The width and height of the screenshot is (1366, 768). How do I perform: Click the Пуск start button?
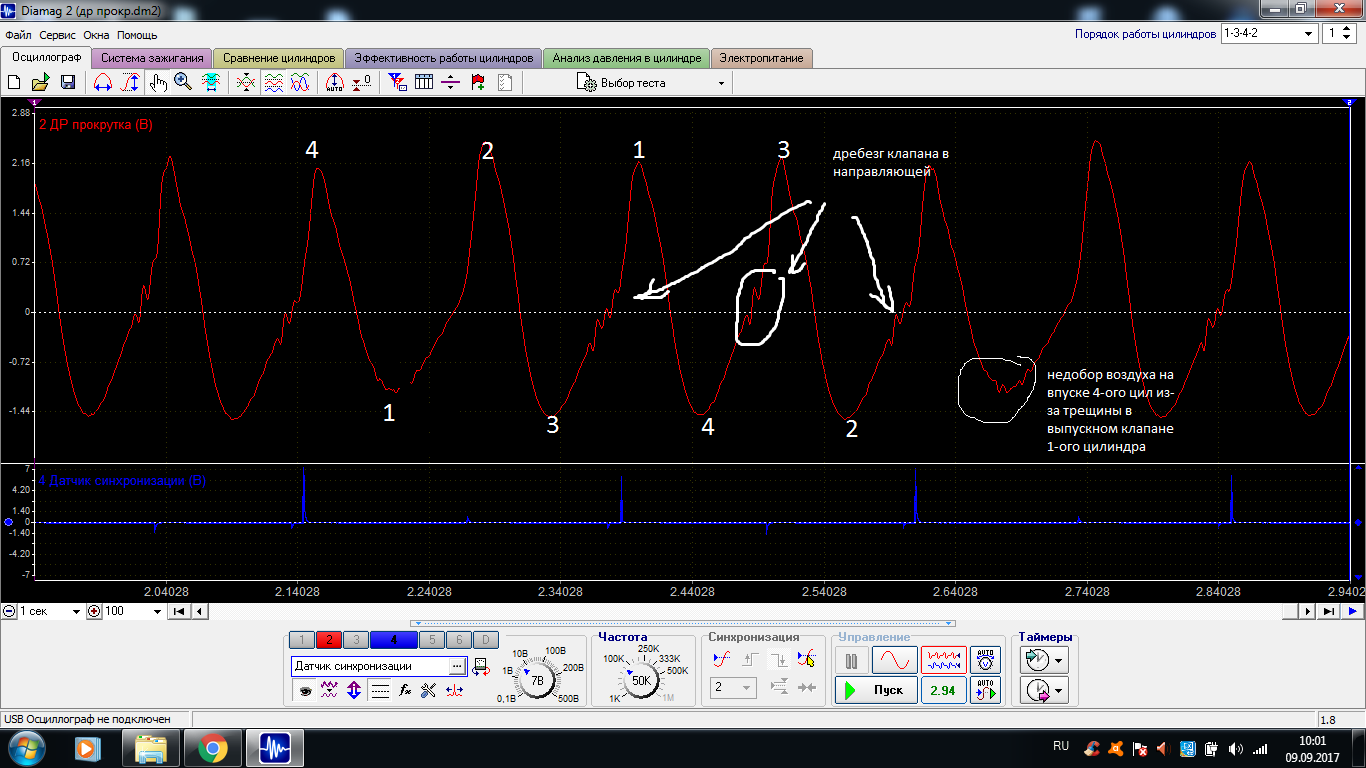click(x=876, y=690)
